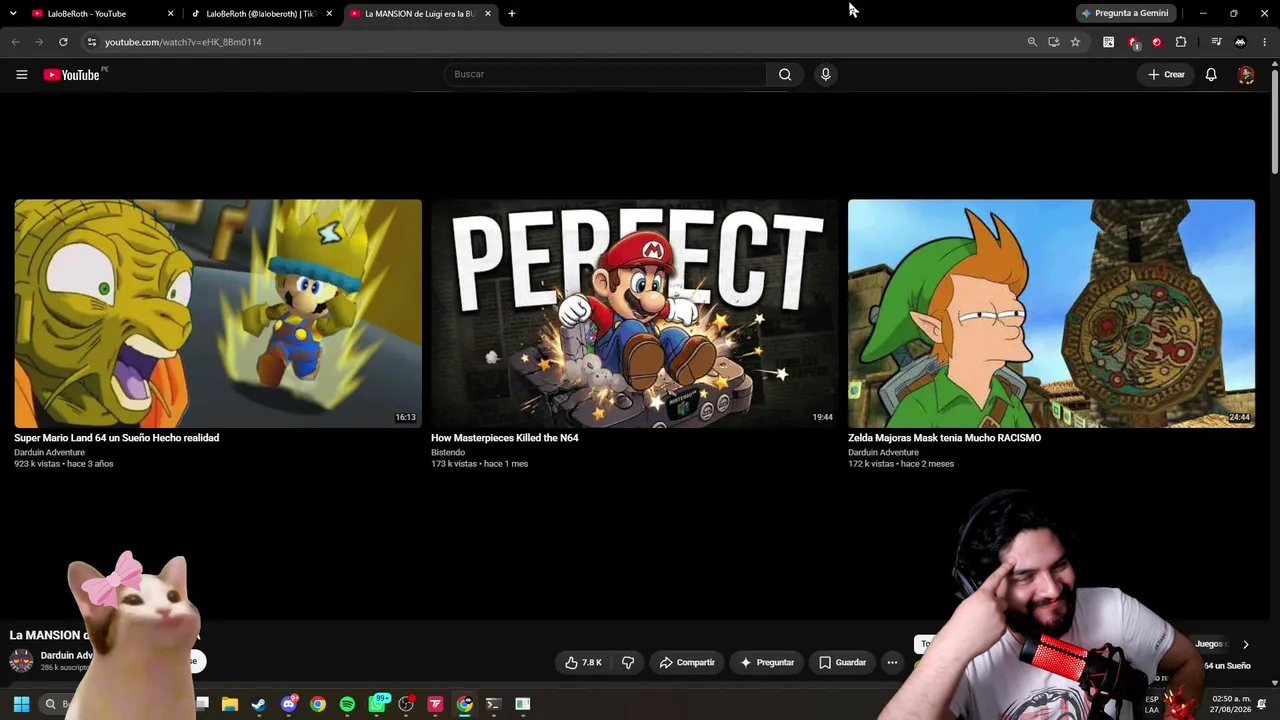Select the La MANSION de Luigi tab
Viewport: 1280px width, 720px height.
(x=421, y=13)
